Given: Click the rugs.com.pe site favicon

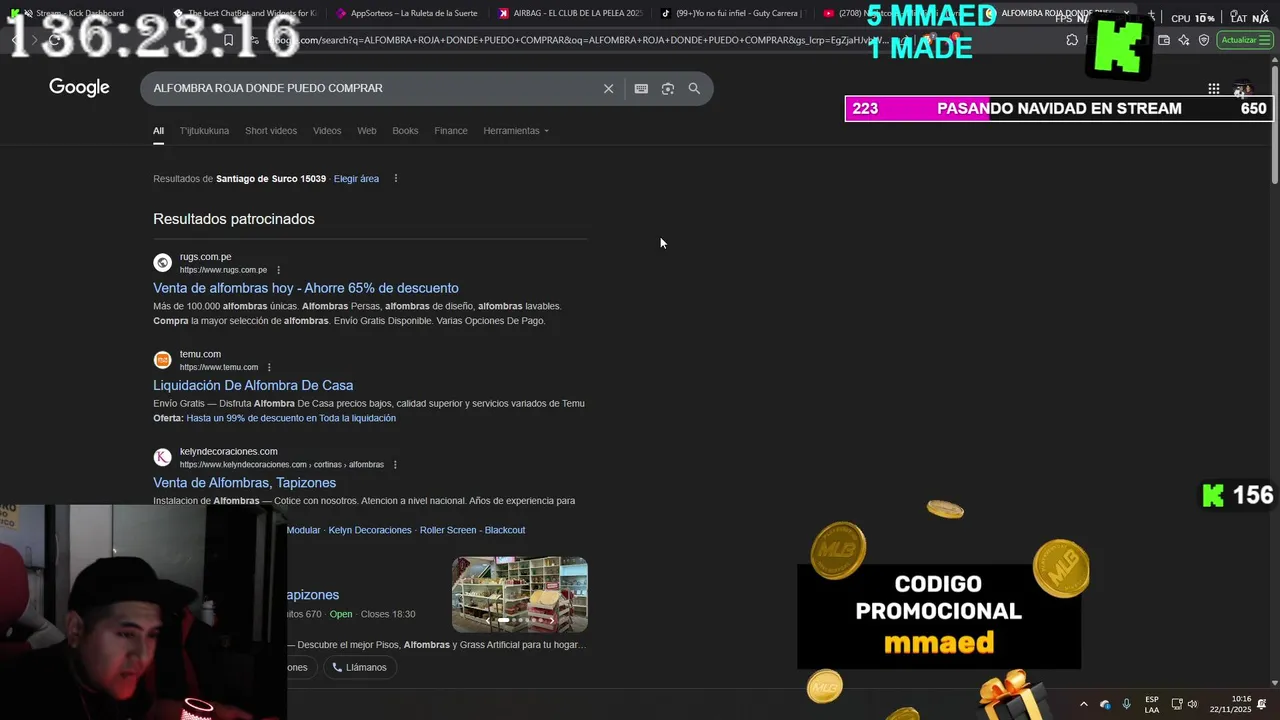Looking at the screenshot, I should 162,263.
